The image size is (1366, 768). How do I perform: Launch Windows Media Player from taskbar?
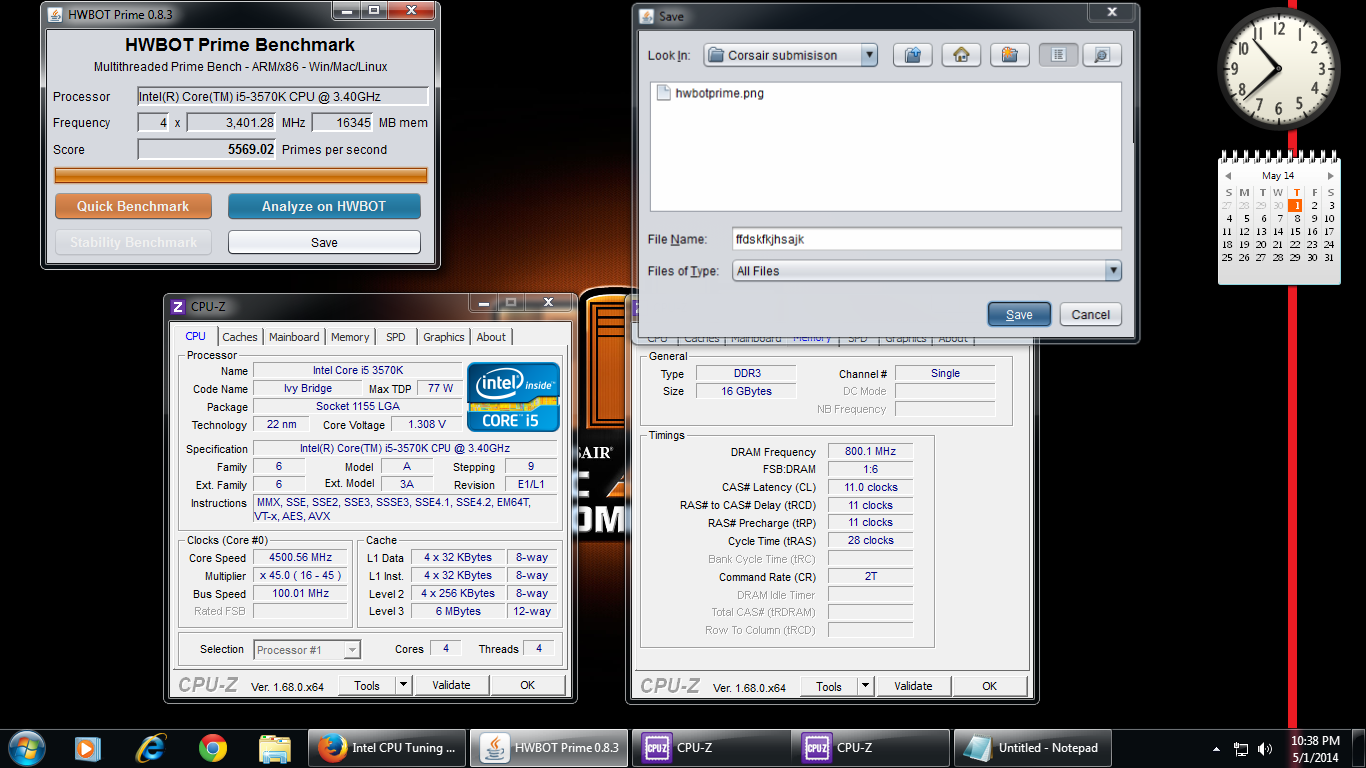coord(88,747)
